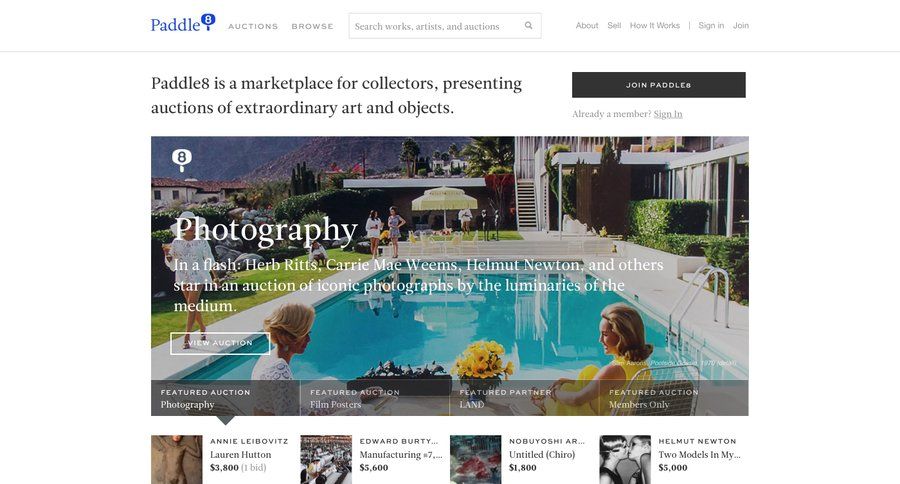Click the Paddle8 logo in header
This screenshot has height=484, width=900.
183,23
